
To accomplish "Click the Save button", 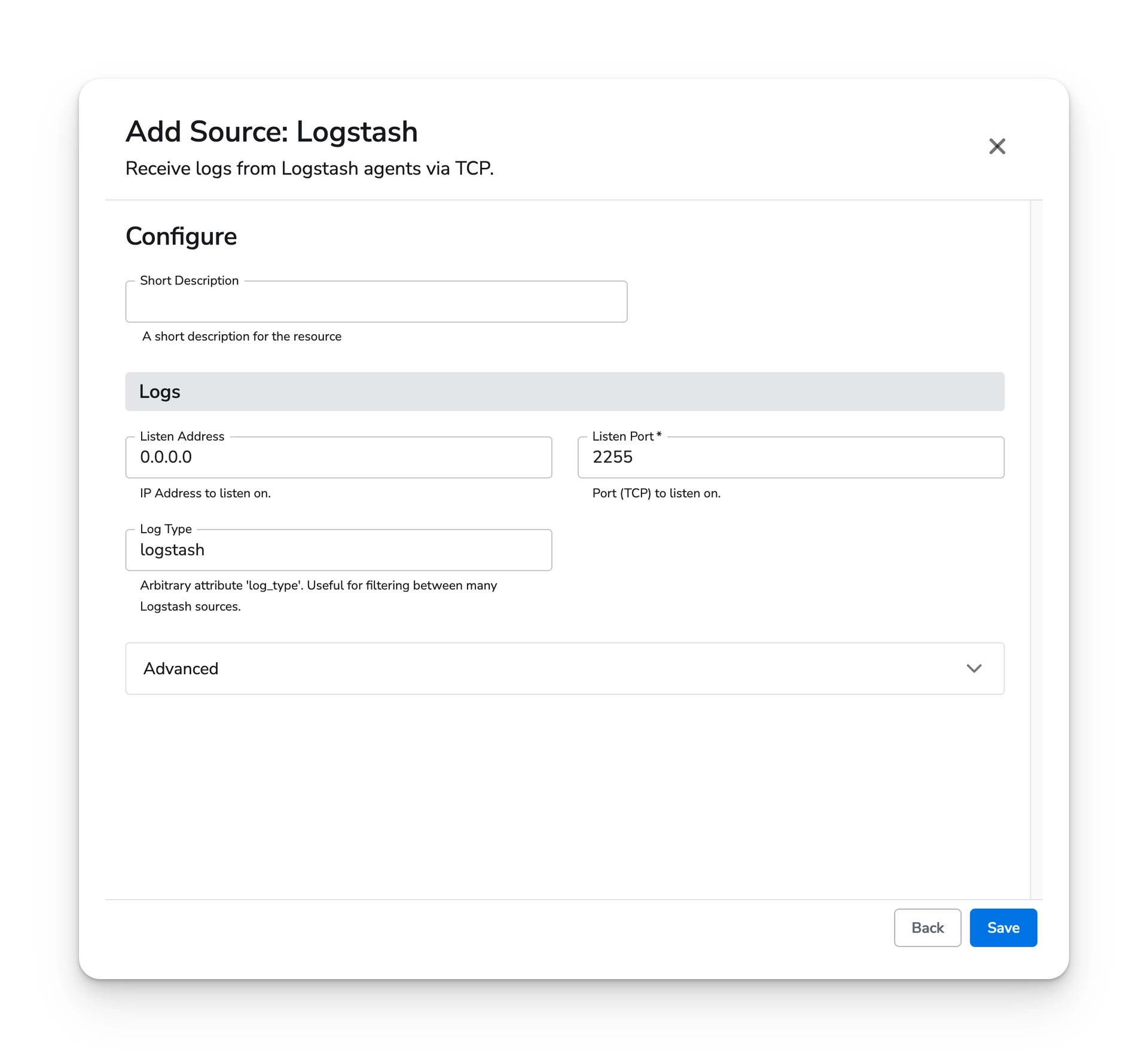I will pos(1003,928).
